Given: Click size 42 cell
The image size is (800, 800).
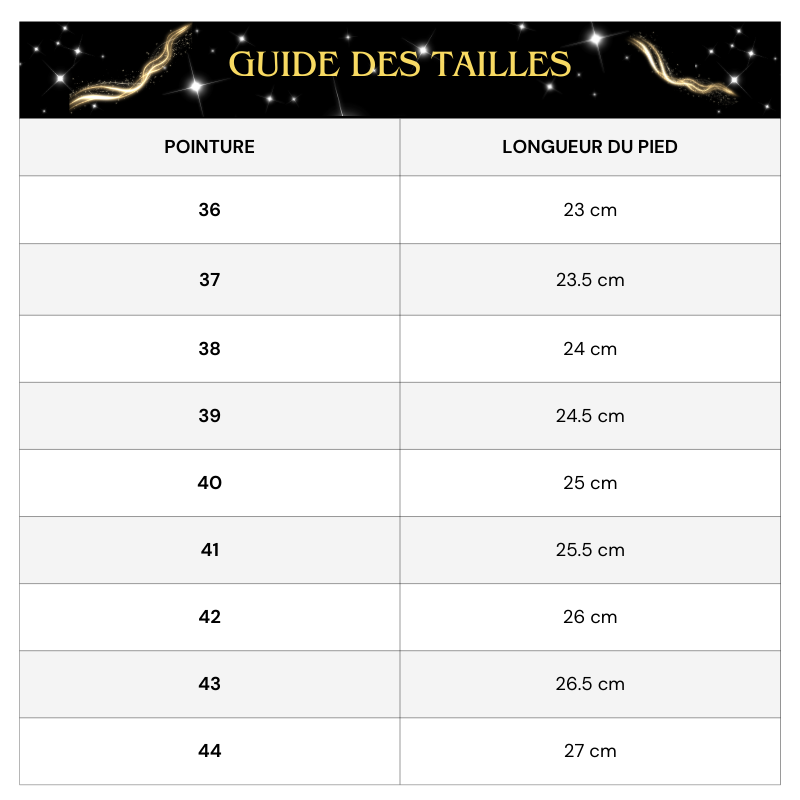Looking at the screenshot, I should pyautogui.click(x=209, y=617).
